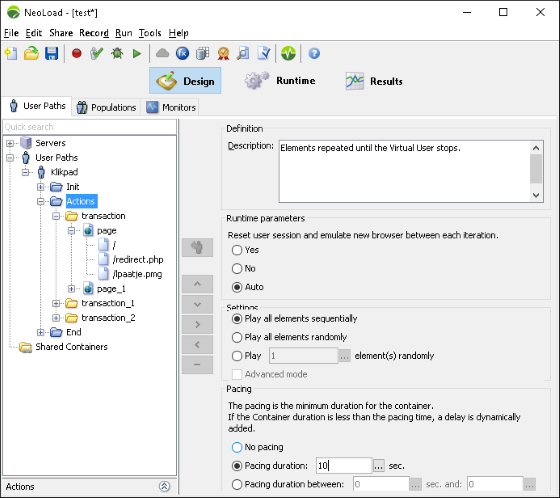Click the Description box scrollbar down arrow
Image resolution: width=560 pixels, height=498 pixels.
pyautogui.click(x=536, y=195)
